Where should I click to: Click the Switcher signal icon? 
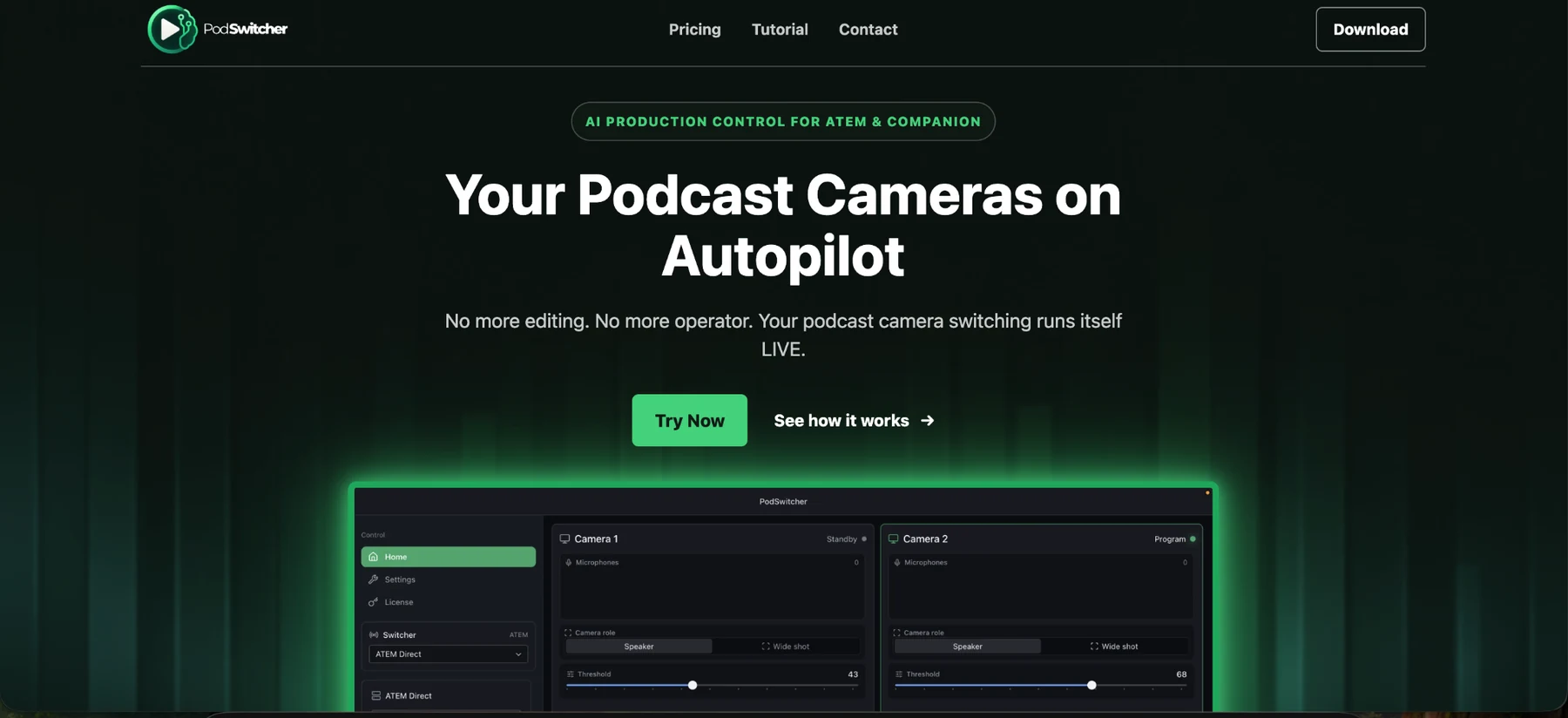point(374,635)
